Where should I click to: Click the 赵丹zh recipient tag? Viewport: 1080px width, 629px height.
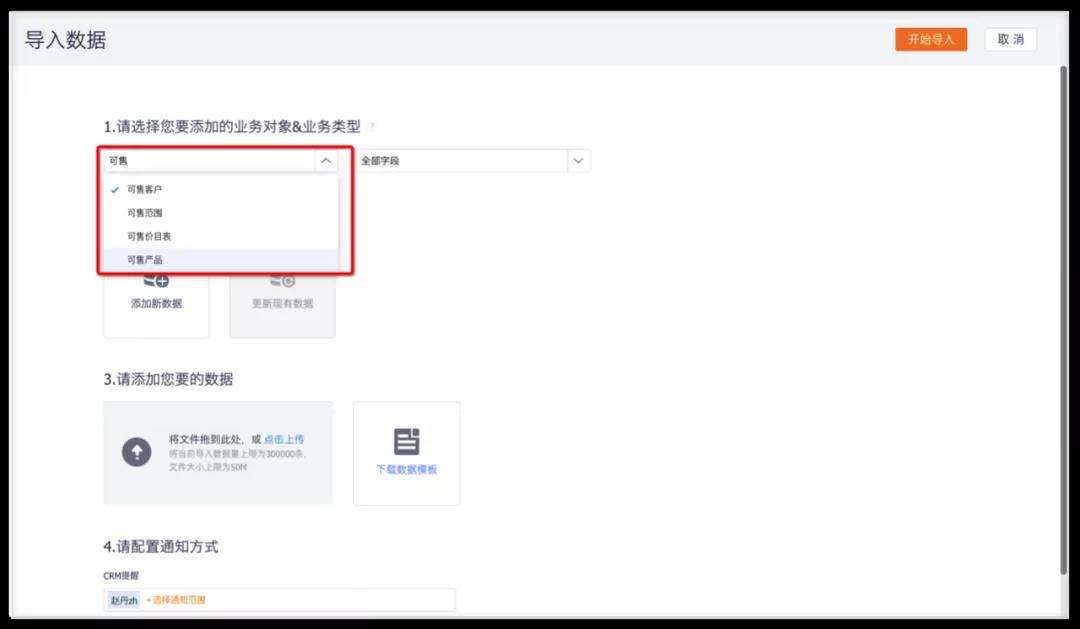coord(124,600)
